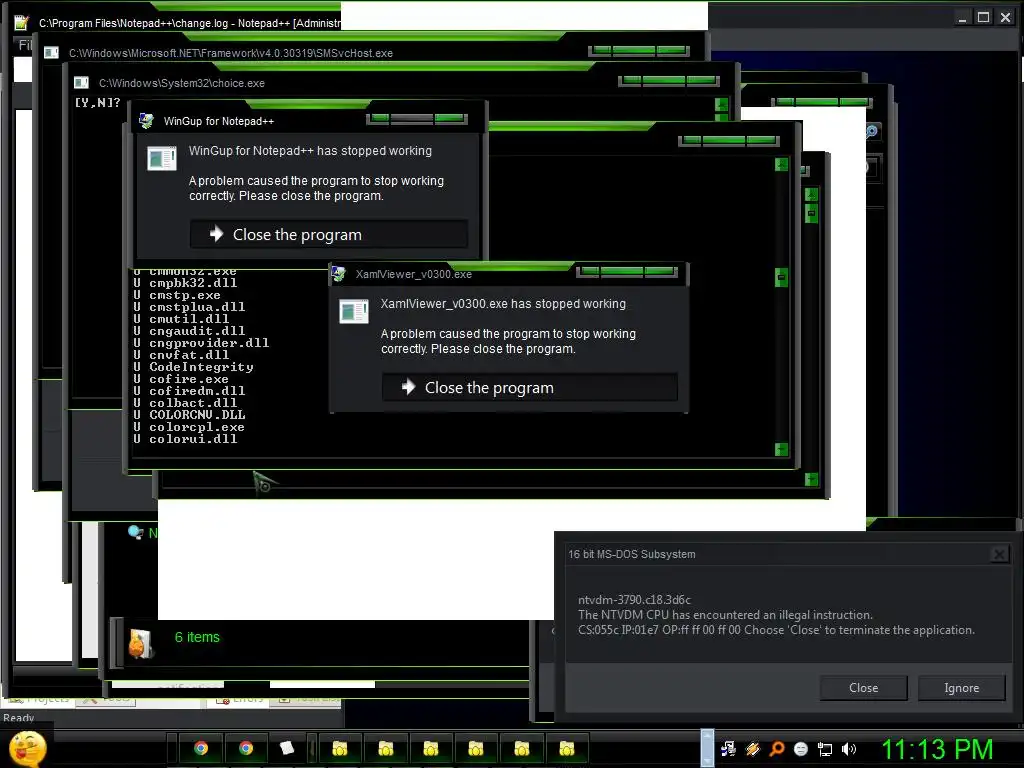Open the Start menu emoji orb
The height and width of the screenshot is (768, 1024).
(x=26, y=749)
